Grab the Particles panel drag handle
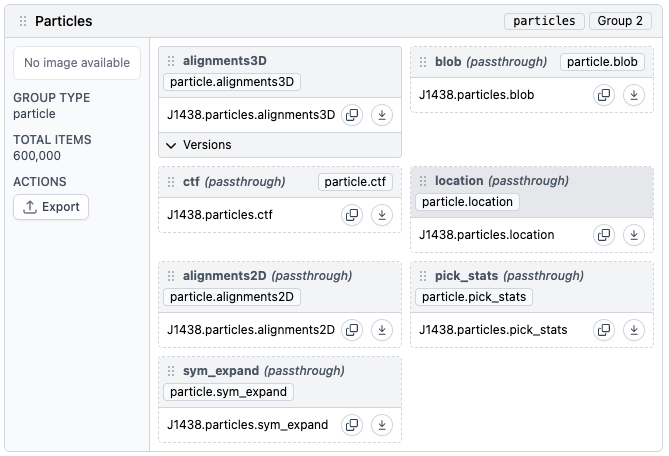The image size is (669, 456). (23, 21)
